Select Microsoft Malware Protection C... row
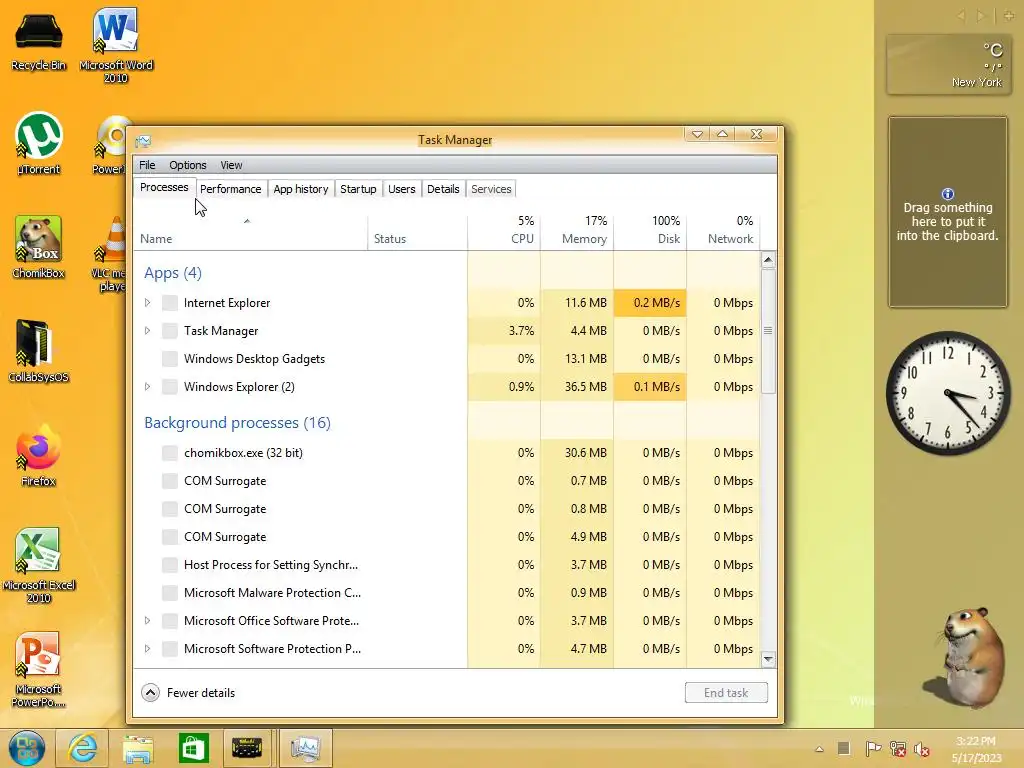1024x768 pixels. (447, 593)
